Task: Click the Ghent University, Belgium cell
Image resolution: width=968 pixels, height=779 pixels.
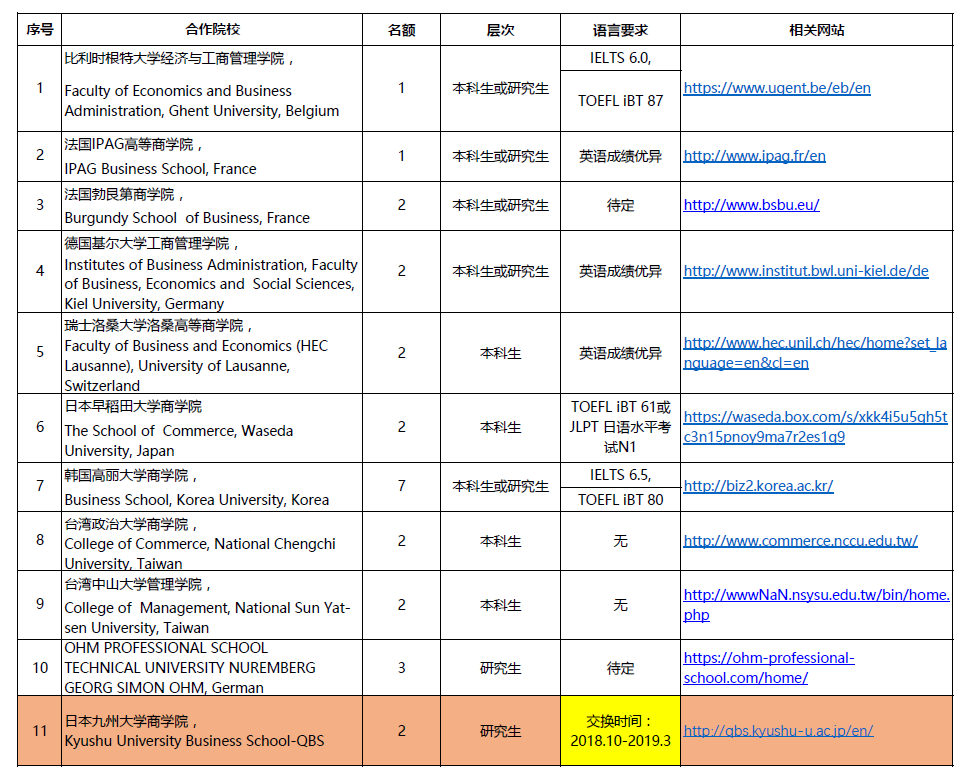Action: click(212, 88)
